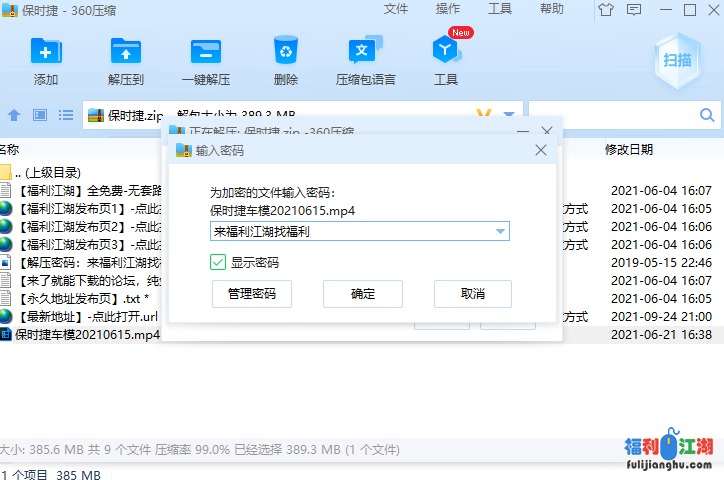
Task: Uncheck the 显示密码 show password checkbox
Action: 218,262
